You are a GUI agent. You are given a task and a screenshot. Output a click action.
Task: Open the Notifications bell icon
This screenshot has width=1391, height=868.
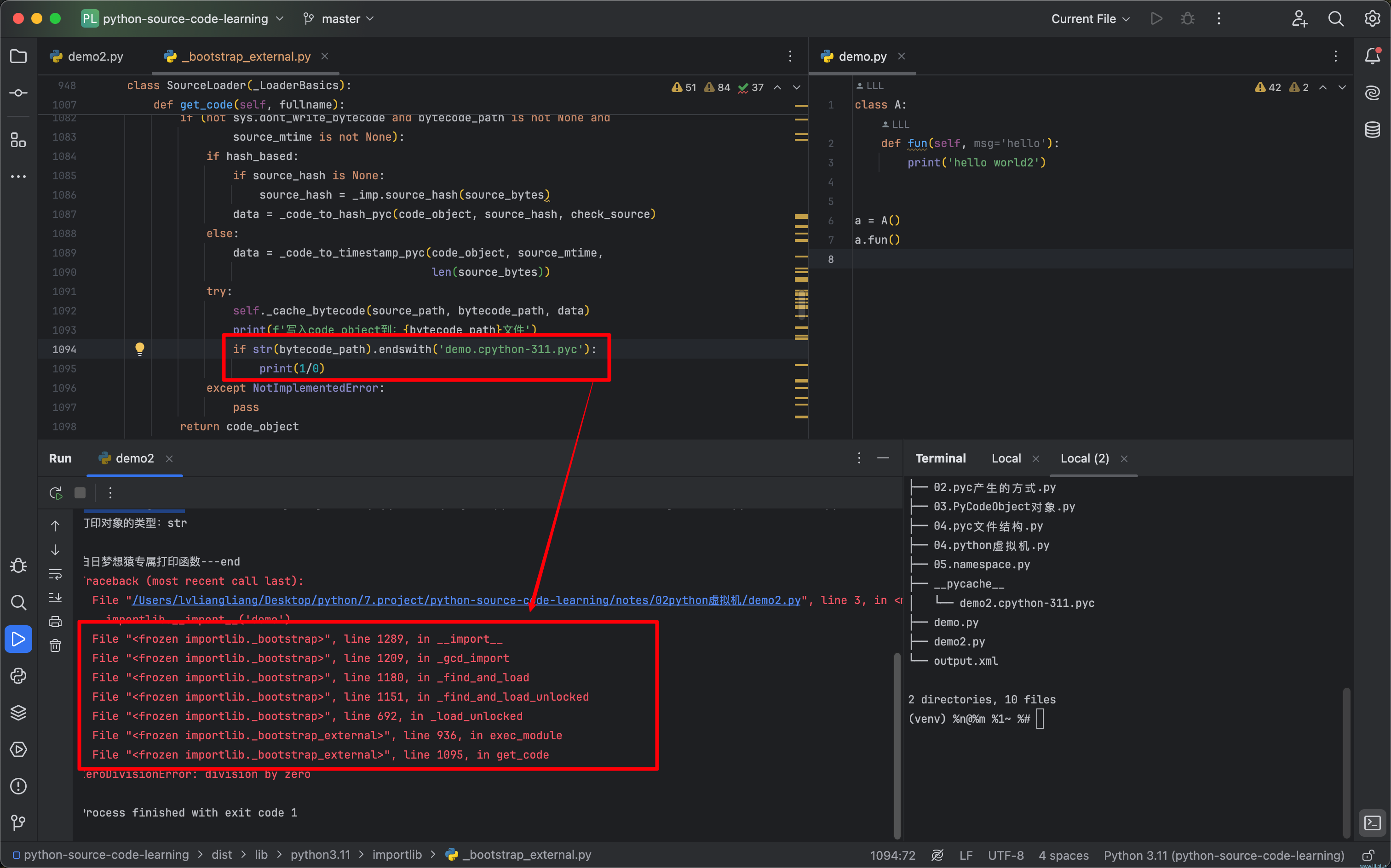[1372, 56]
